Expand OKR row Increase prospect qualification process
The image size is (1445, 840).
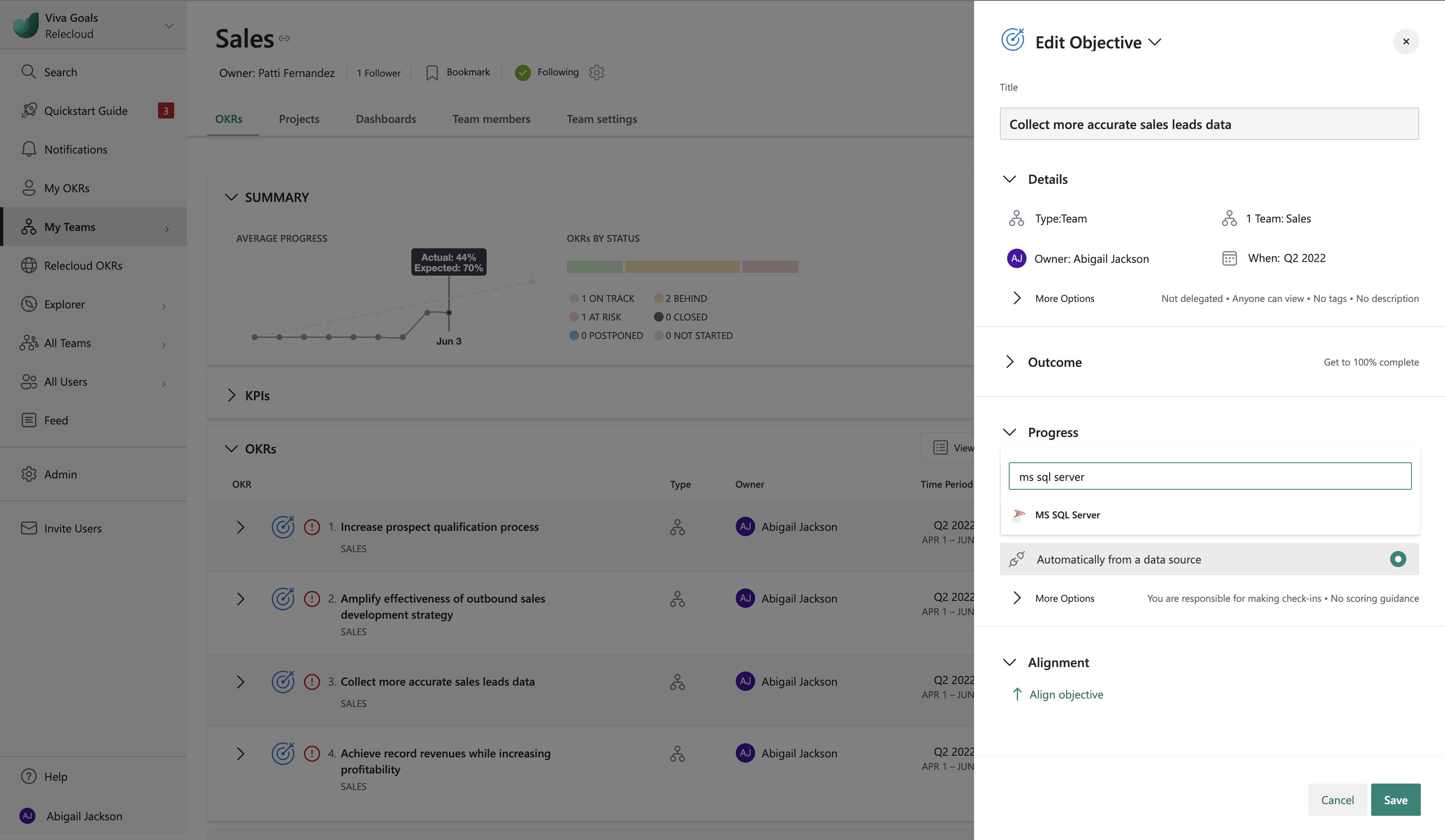[240, 527]
